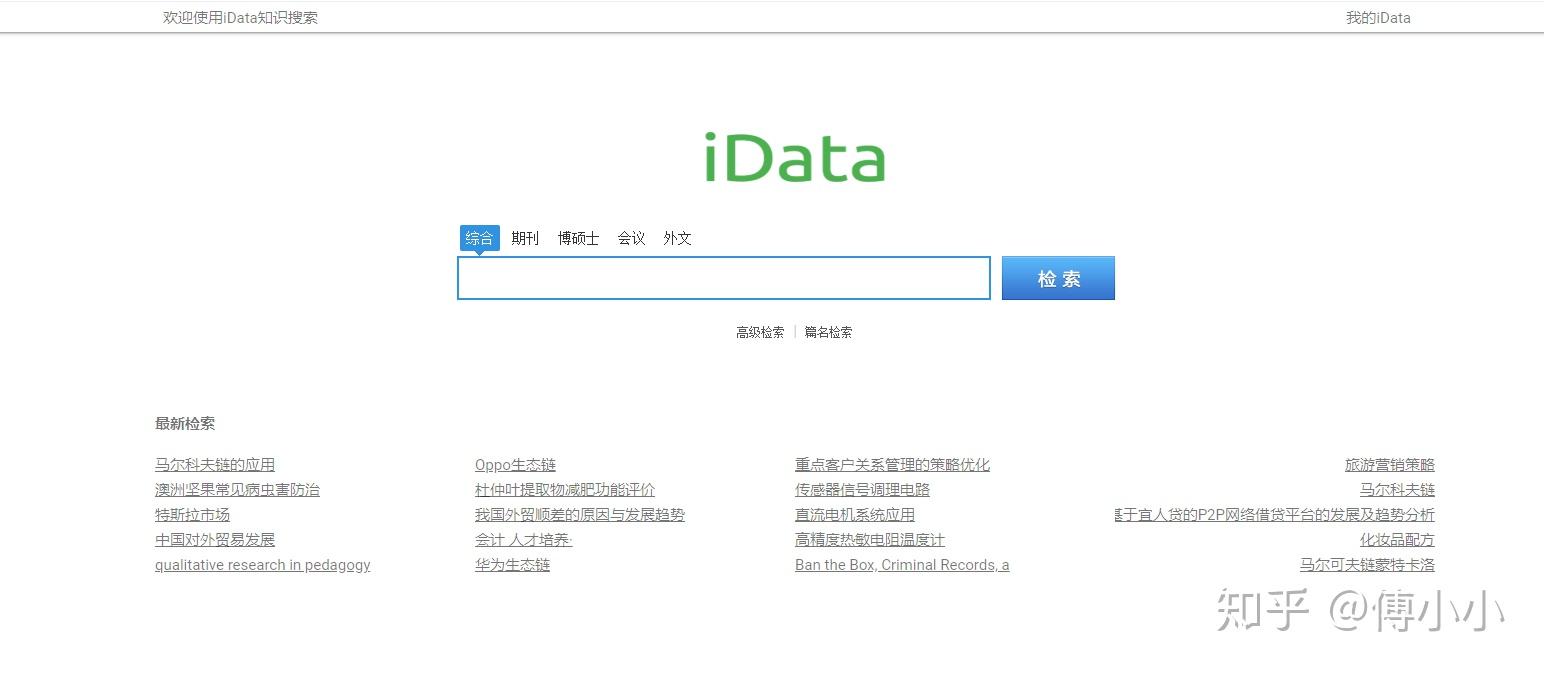Open recent search Oppo生态链

(515, 465)
